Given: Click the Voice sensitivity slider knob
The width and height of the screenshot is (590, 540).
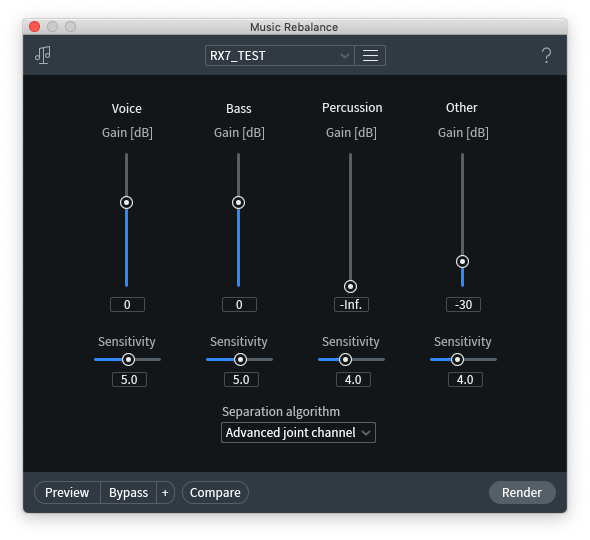Looking at the screenshot, I should 128,360.
